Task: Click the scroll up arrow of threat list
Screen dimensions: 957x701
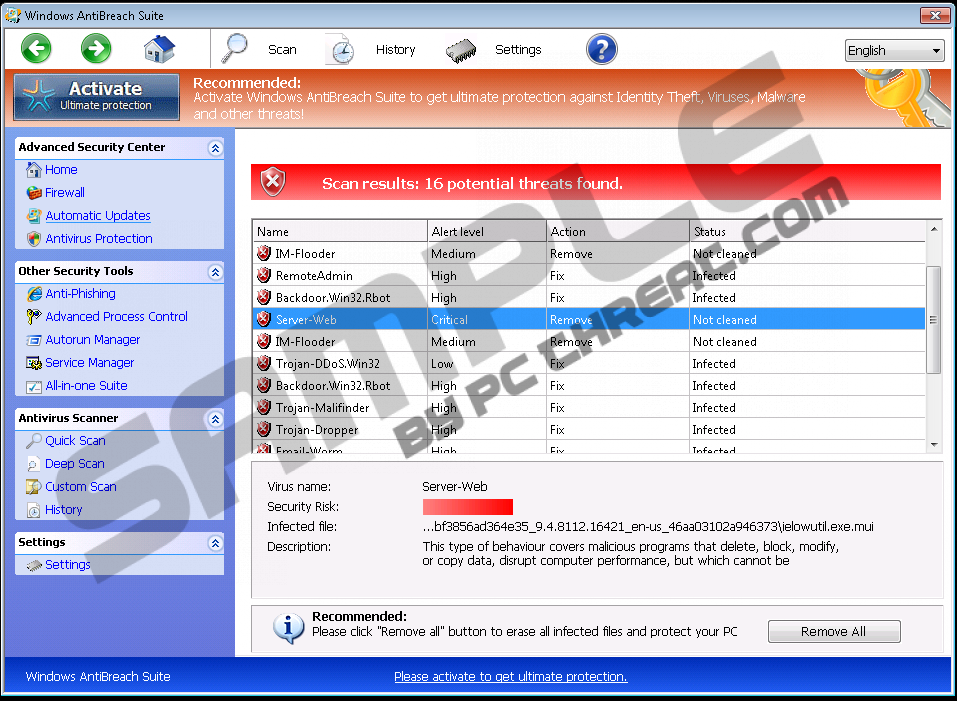Action: [x=934, y=229]
